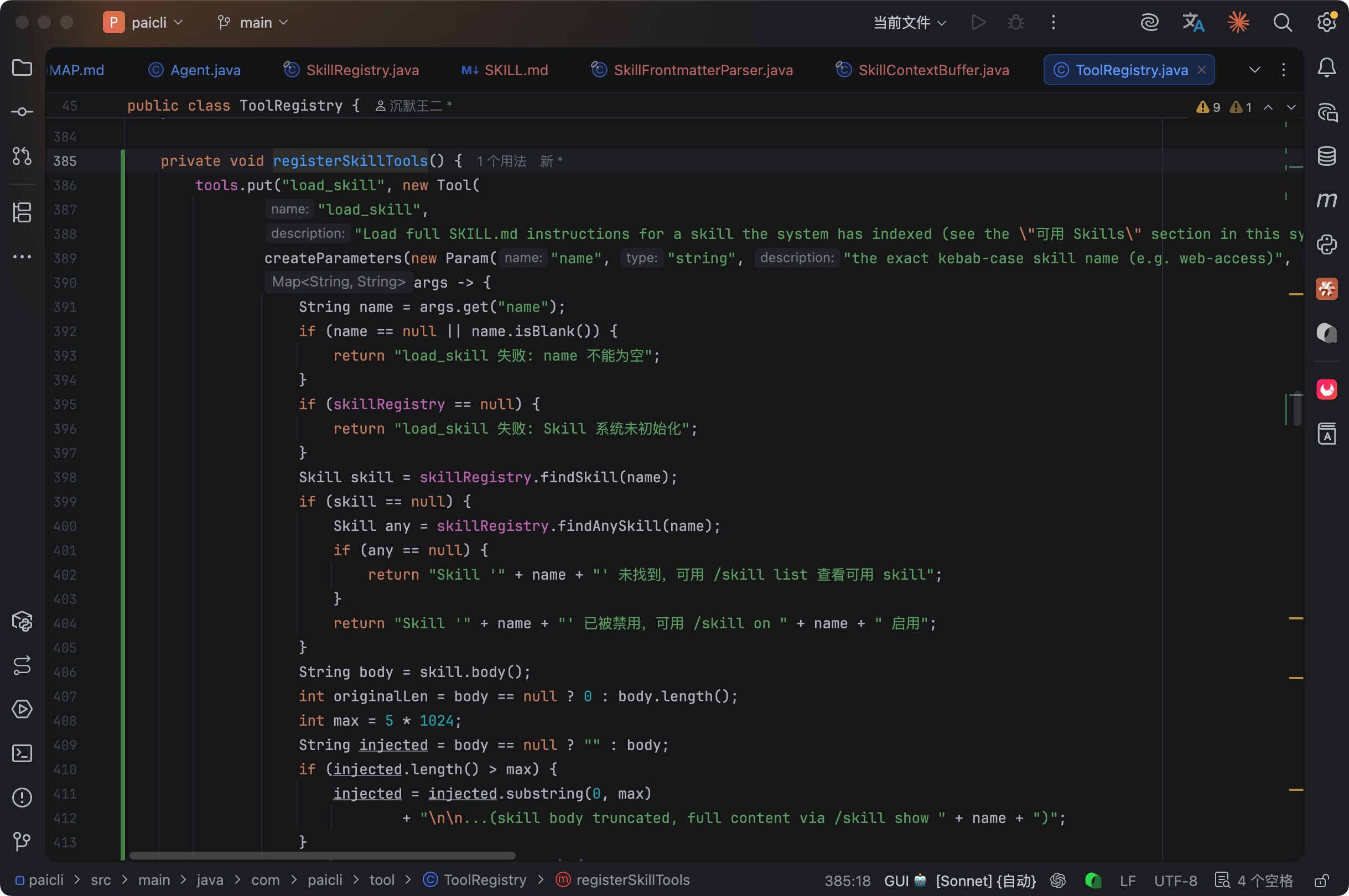
Task: Click the orange Claude starburst icon
Action: coord(1238,22)
